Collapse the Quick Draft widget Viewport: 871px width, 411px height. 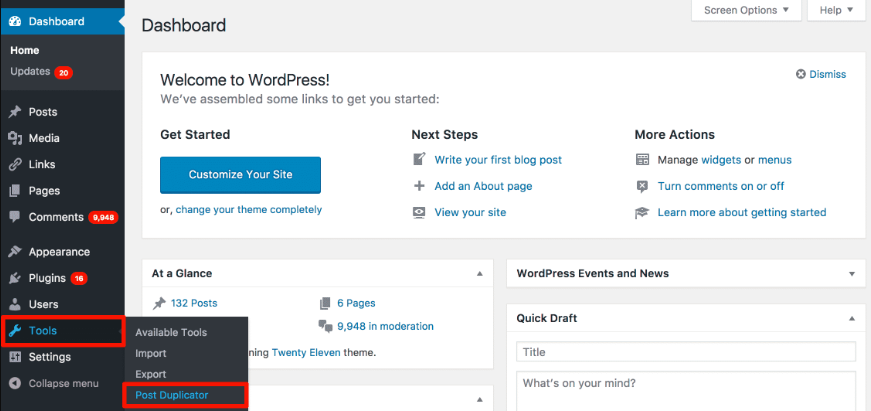tap(851, 319)
